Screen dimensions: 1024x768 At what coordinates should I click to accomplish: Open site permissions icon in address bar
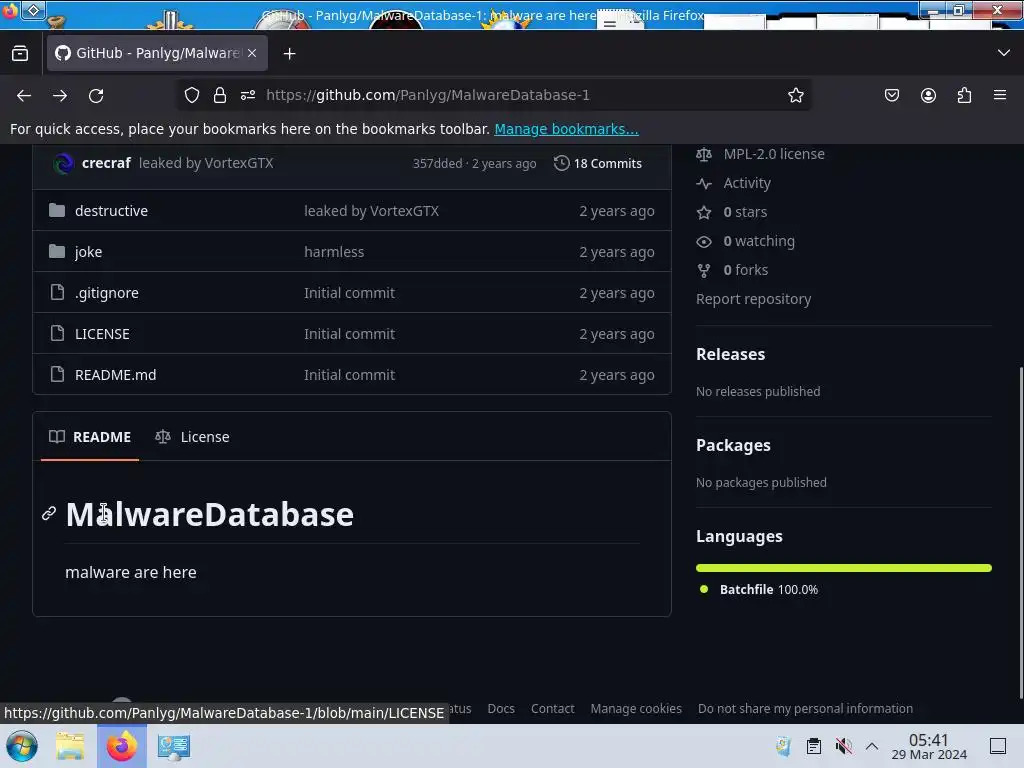[248, 95]
